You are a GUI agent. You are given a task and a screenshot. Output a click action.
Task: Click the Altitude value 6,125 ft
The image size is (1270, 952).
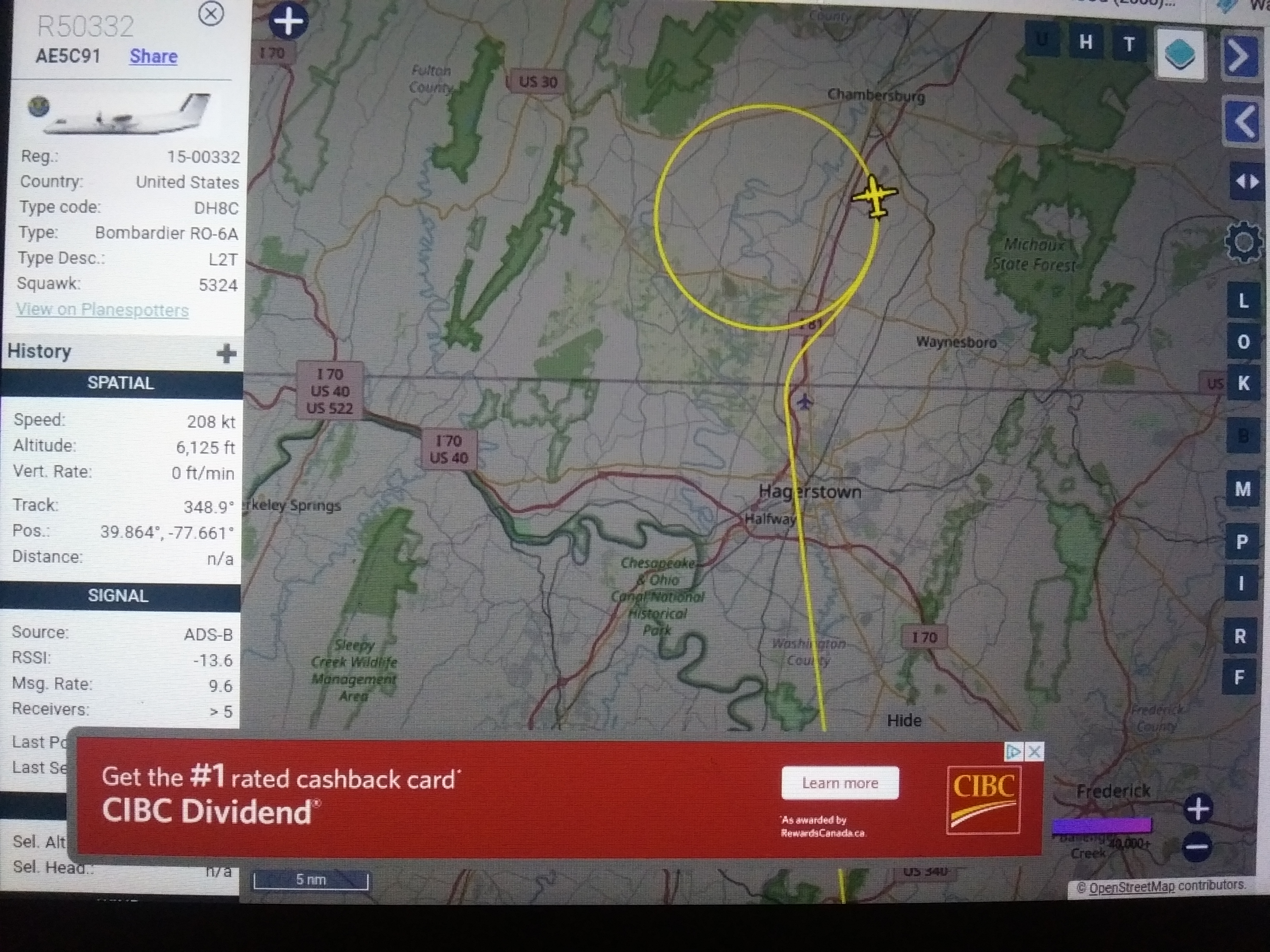[x=205, y=448]
